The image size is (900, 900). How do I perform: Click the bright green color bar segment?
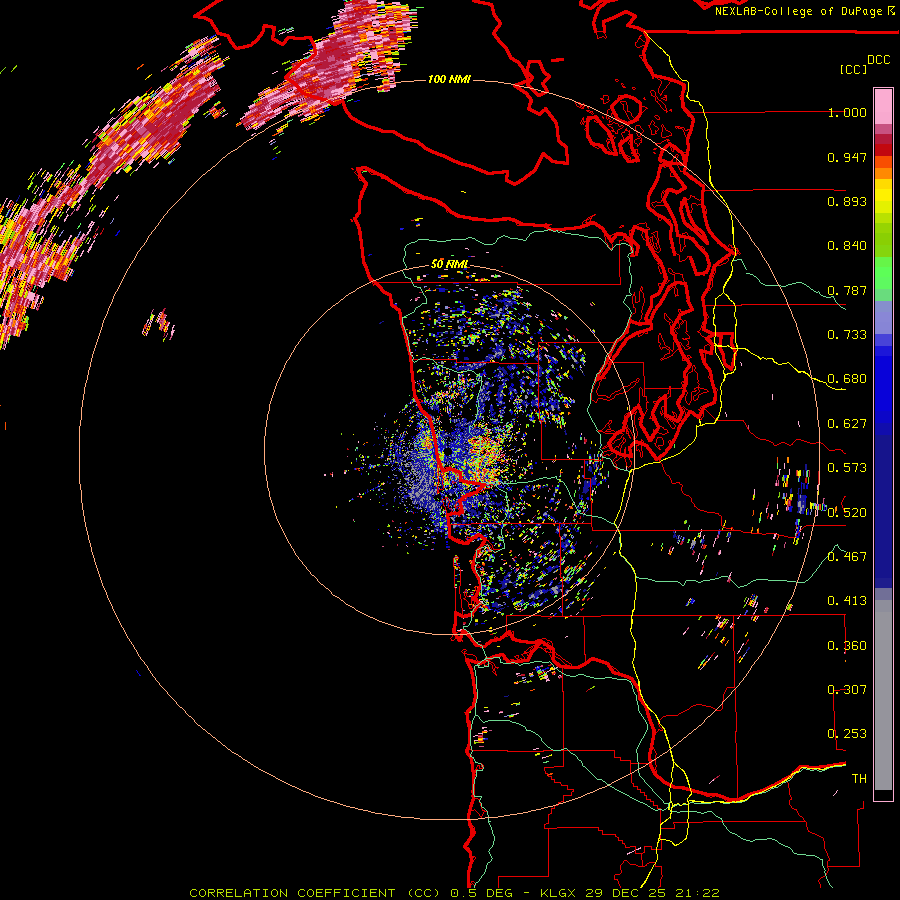tap(883, 273)
